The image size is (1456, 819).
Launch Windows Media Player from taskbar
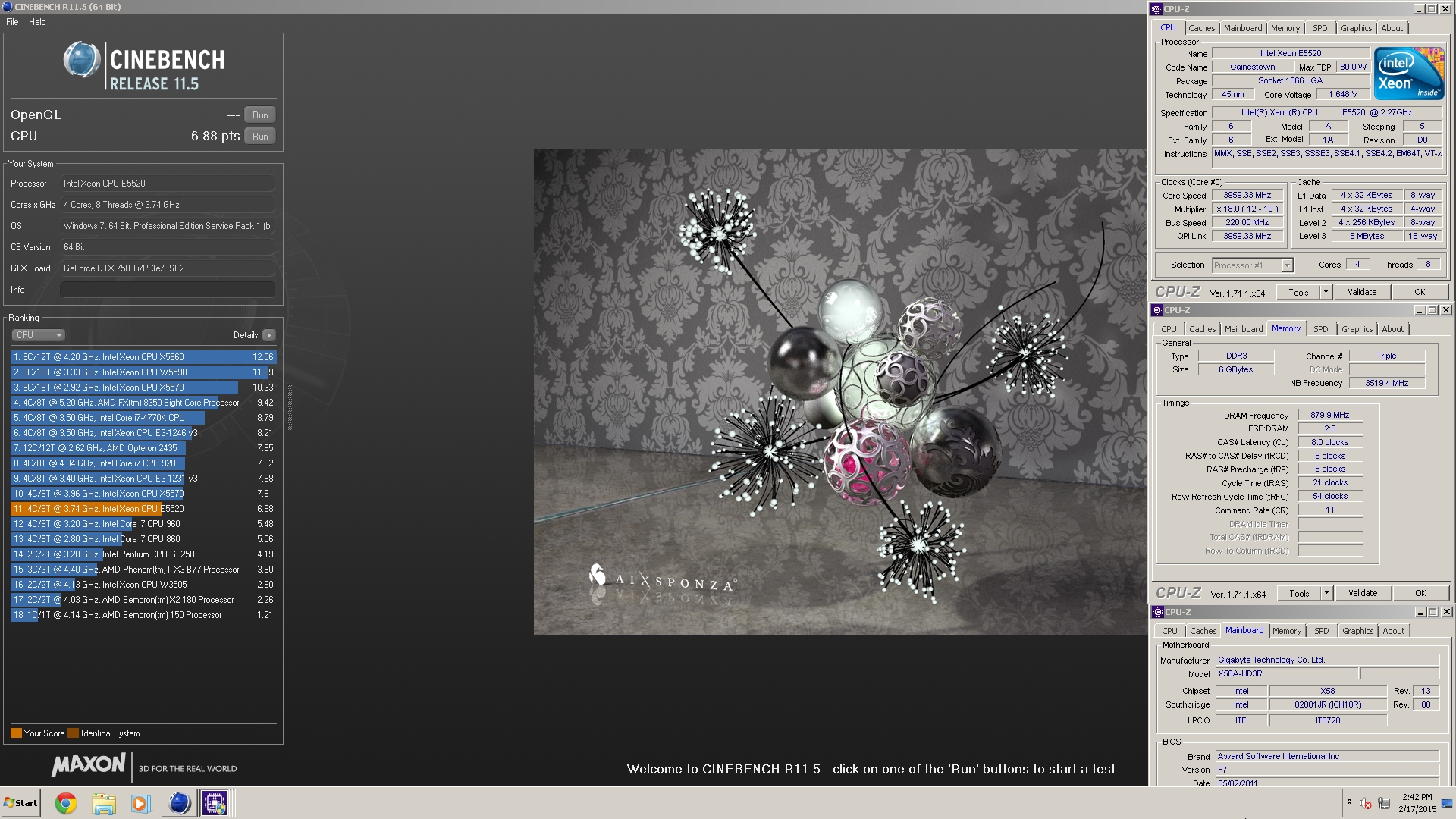141,803
